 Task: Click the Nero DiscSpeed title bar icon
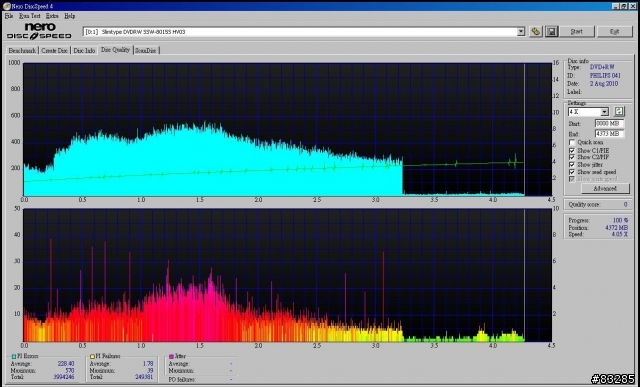pos(7,6)
